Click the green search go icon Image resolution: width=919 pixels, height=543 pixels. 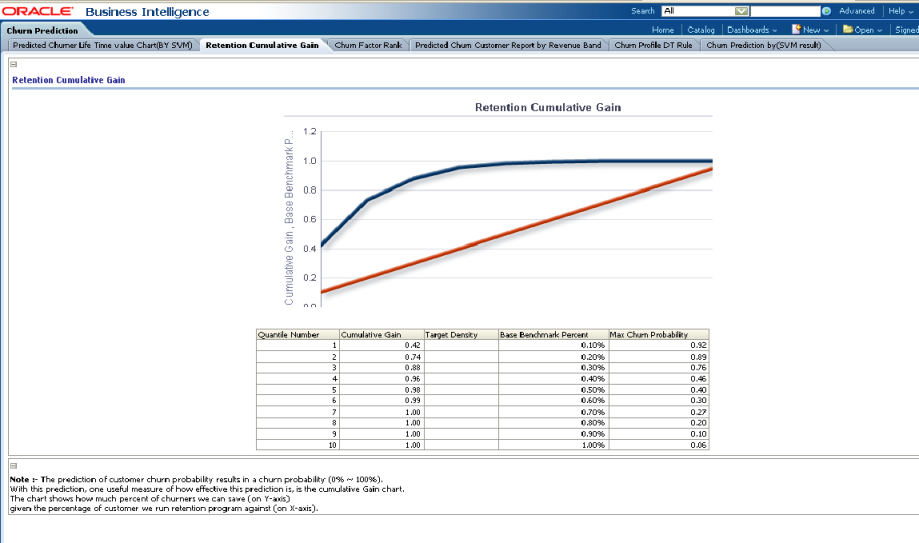(x=826, y=11)
